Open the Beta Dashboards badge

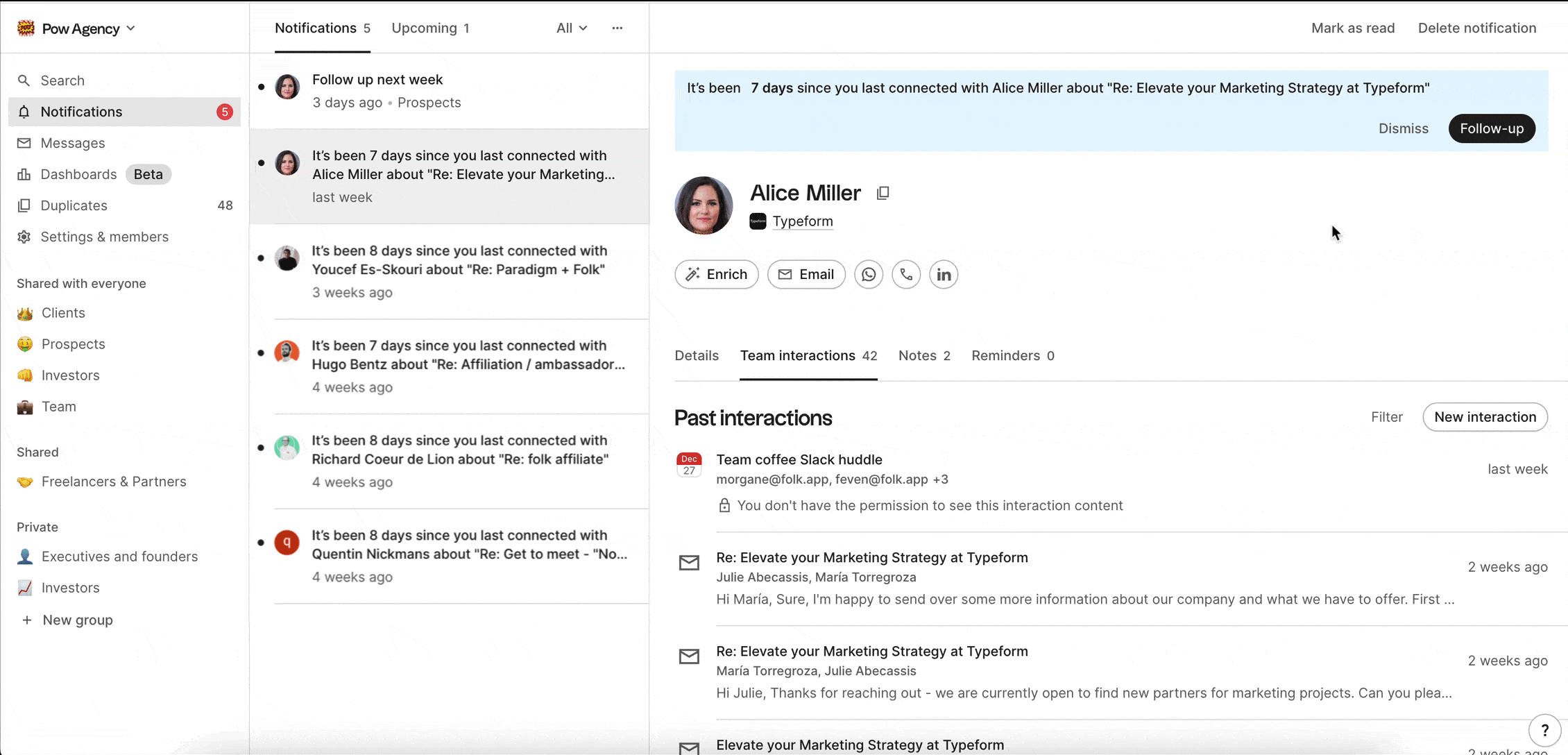click(x=148, y=174)
